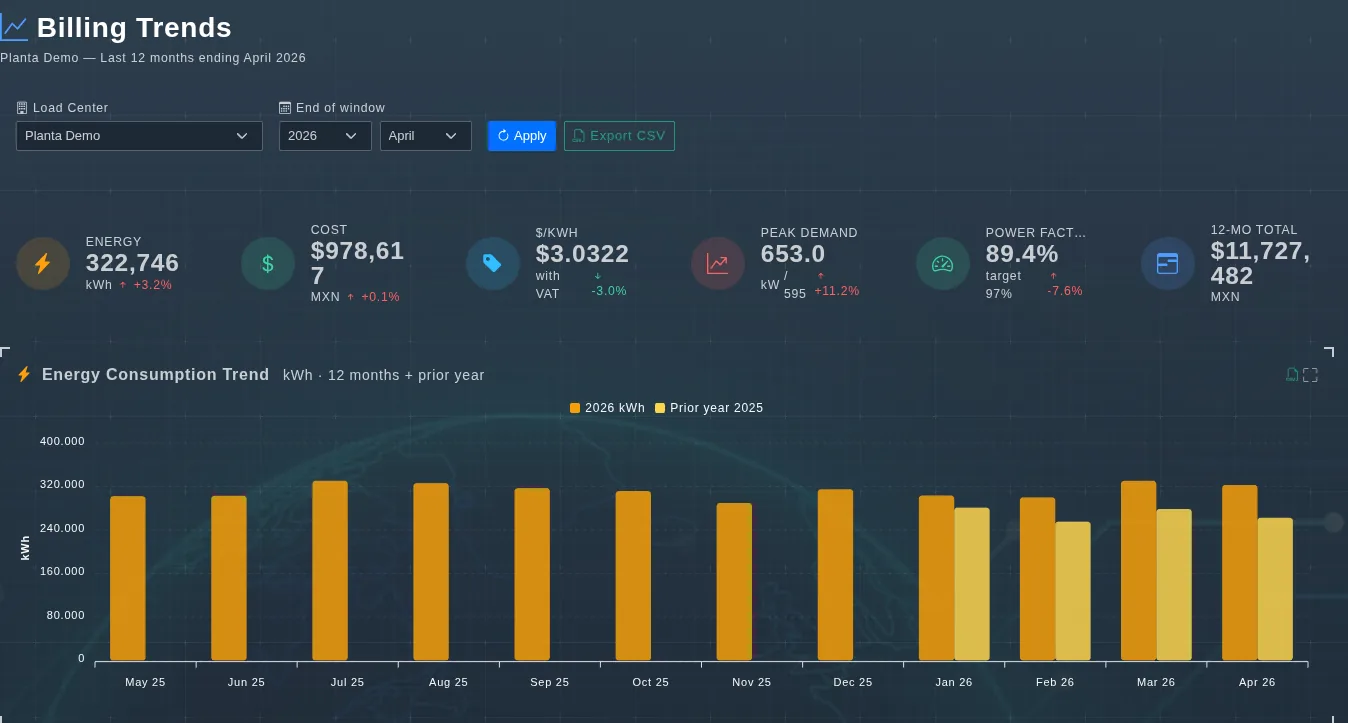Image resolution: width=1348 pixels, height=723 pixels.
Task: Click calendar icon next to End of window
Action: pos(285,108)
